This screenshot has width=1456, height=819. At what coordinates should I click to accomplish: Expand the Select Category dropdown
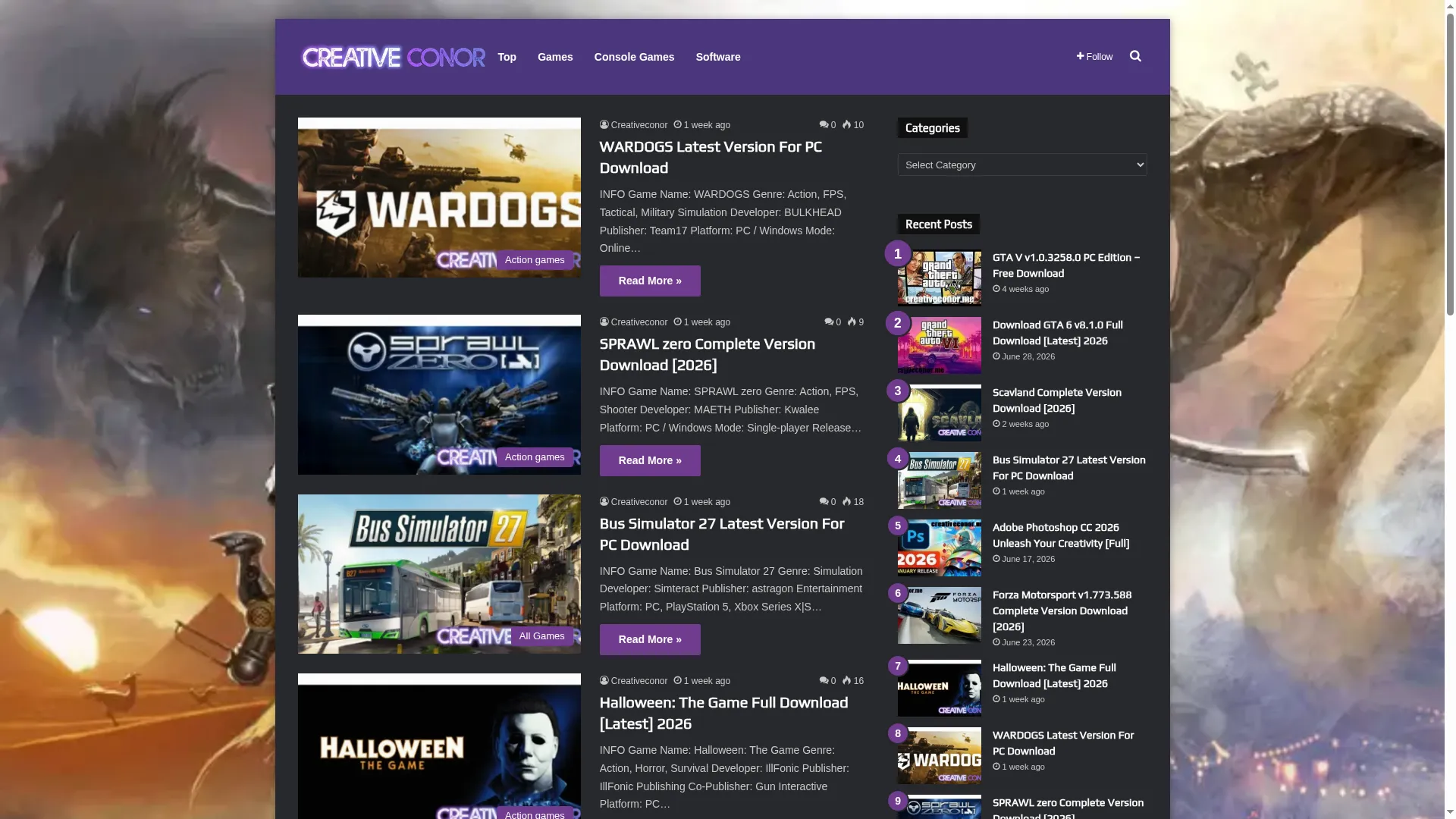click(x=1022, y=165)
